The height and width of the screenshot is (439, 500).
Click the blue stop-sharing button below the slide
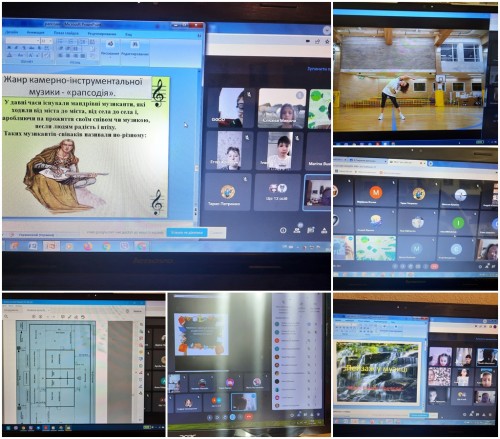point(187,232)
